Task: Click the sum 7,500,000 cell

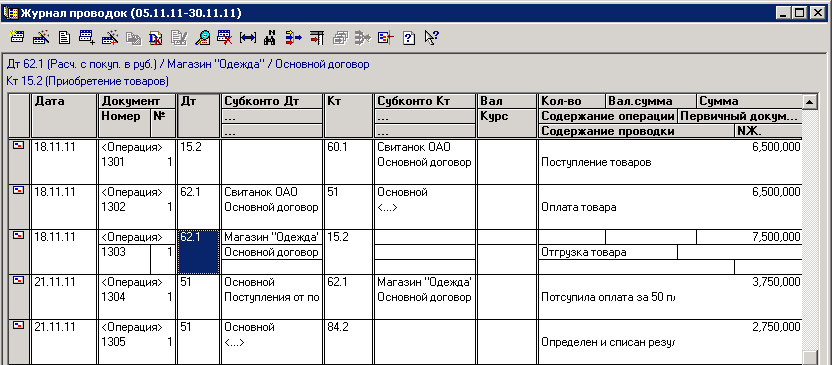Action: pyautogui.click(x=749, y=237)
